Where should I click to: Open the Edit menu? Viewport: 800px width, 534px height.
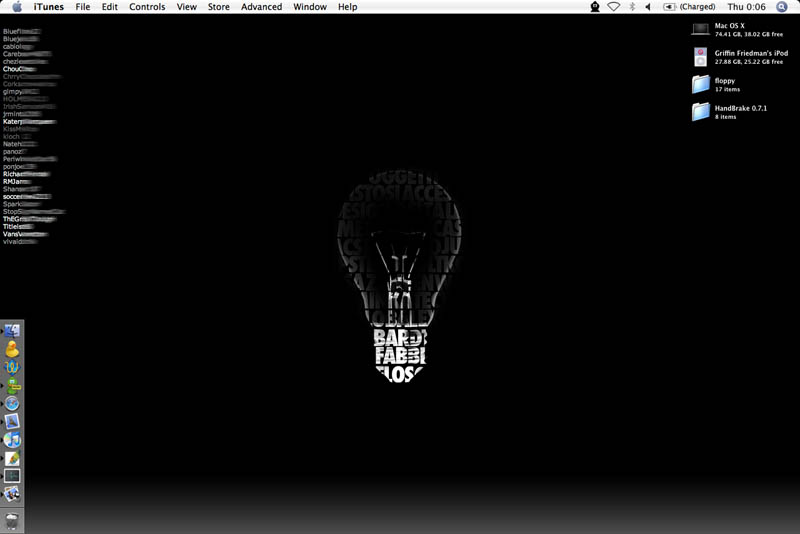click(110, 7)
